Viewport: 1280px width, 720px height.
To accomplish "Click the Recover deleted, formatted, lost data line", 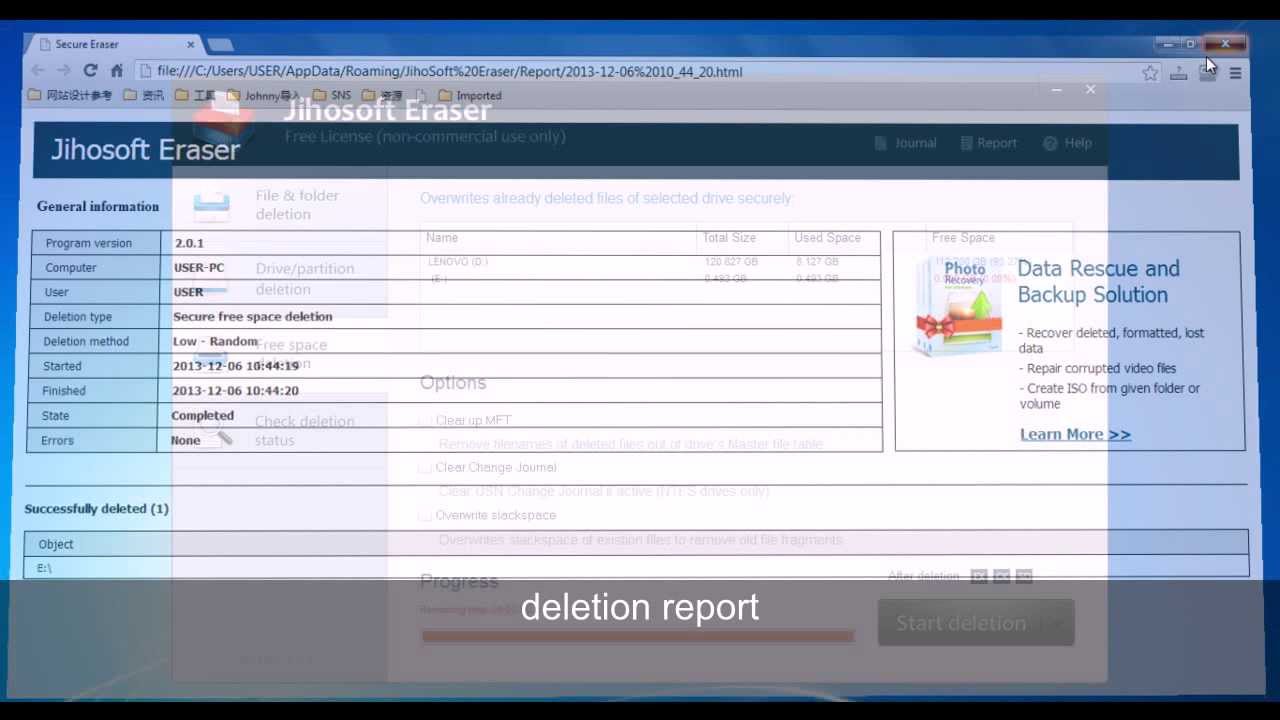I will pos(1111,340).
